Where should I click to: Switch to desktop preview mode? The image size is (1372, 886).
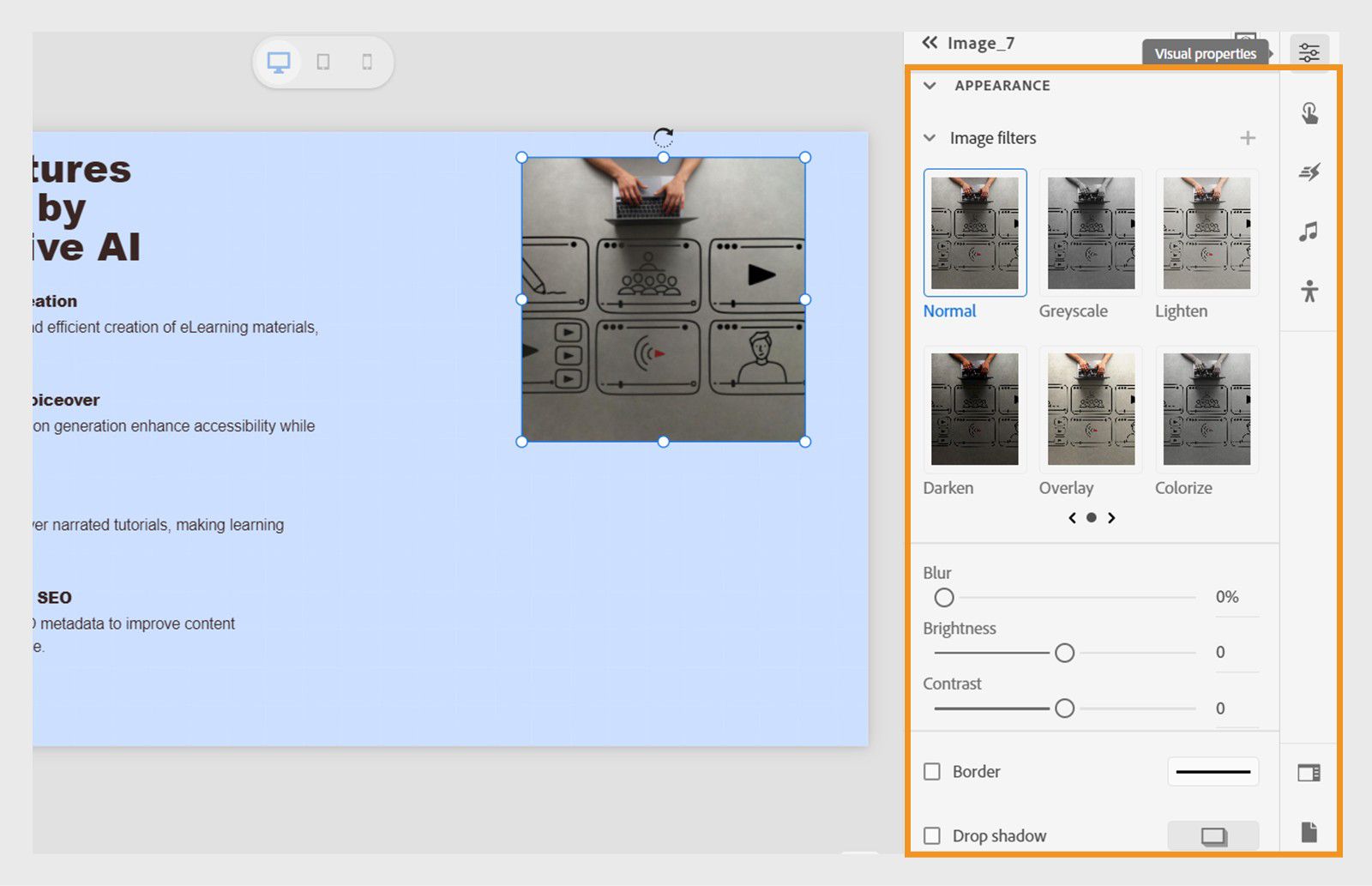coord(278,61)
